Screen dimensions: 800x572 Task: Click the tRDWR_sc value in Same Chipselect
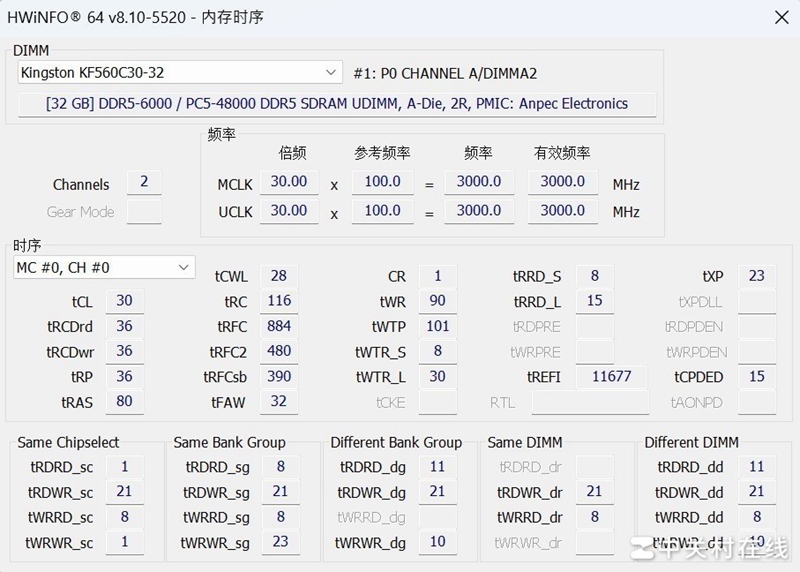[124, 492]
